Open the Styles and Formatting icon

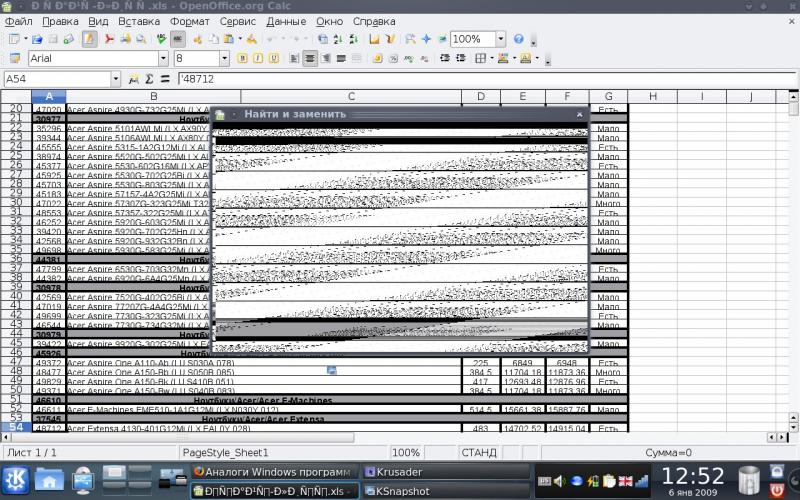pos(15,58)
